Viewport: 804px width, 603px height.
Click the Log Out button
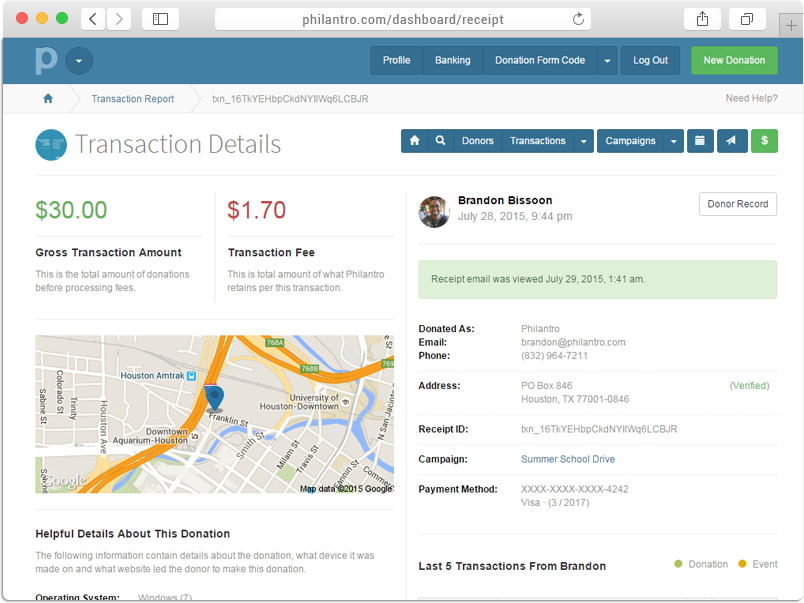650,61
